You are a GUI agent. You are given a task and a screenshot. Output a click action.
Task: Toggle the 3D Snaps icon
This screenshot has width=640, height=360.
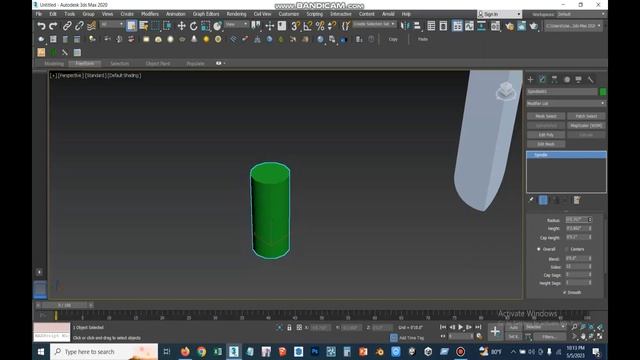pyautogui.click(x=296, y=26)
